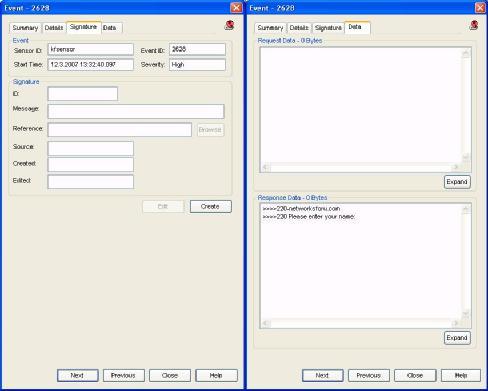The height and width of the screenshot is (391, 488).
Task: Focus the Signature Message field
Action: point(136,111)
